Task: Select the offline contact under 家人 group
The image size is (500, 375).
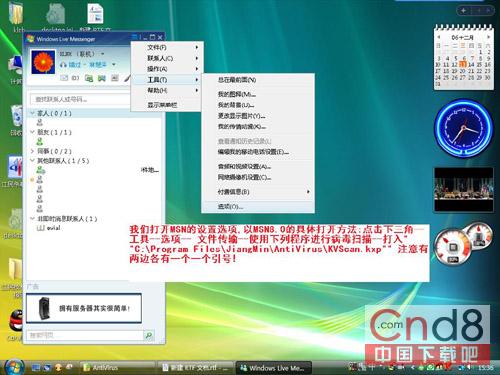Action: tap(40, 122)
